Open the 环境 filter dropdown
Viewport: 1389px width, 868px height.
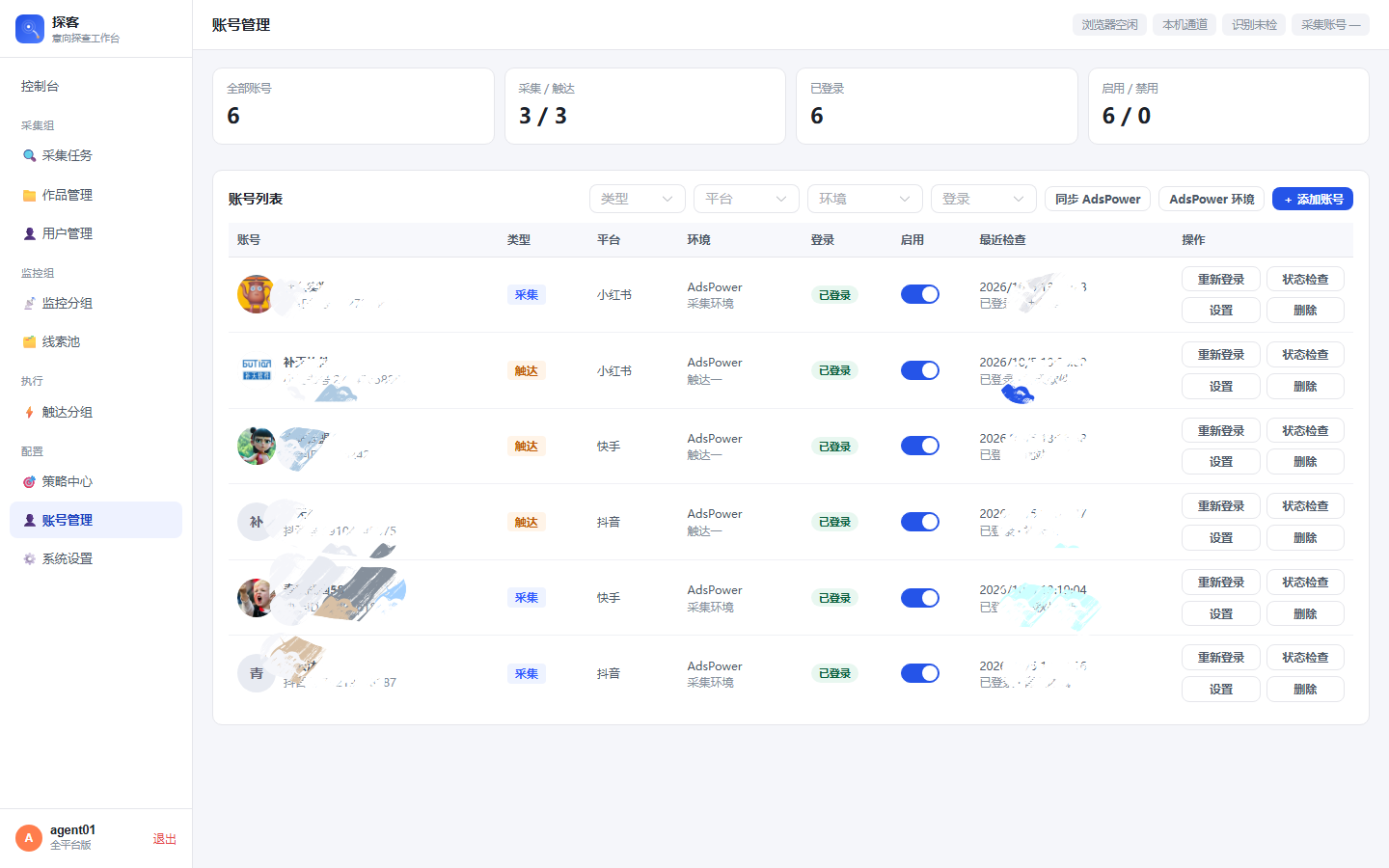tap(865, 199)
